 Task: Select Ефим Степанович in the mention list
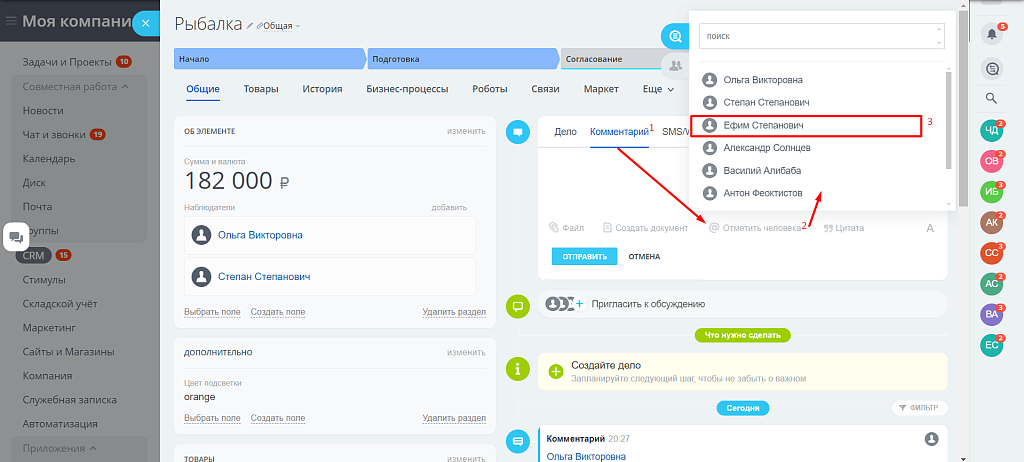[x=806, y=125]
